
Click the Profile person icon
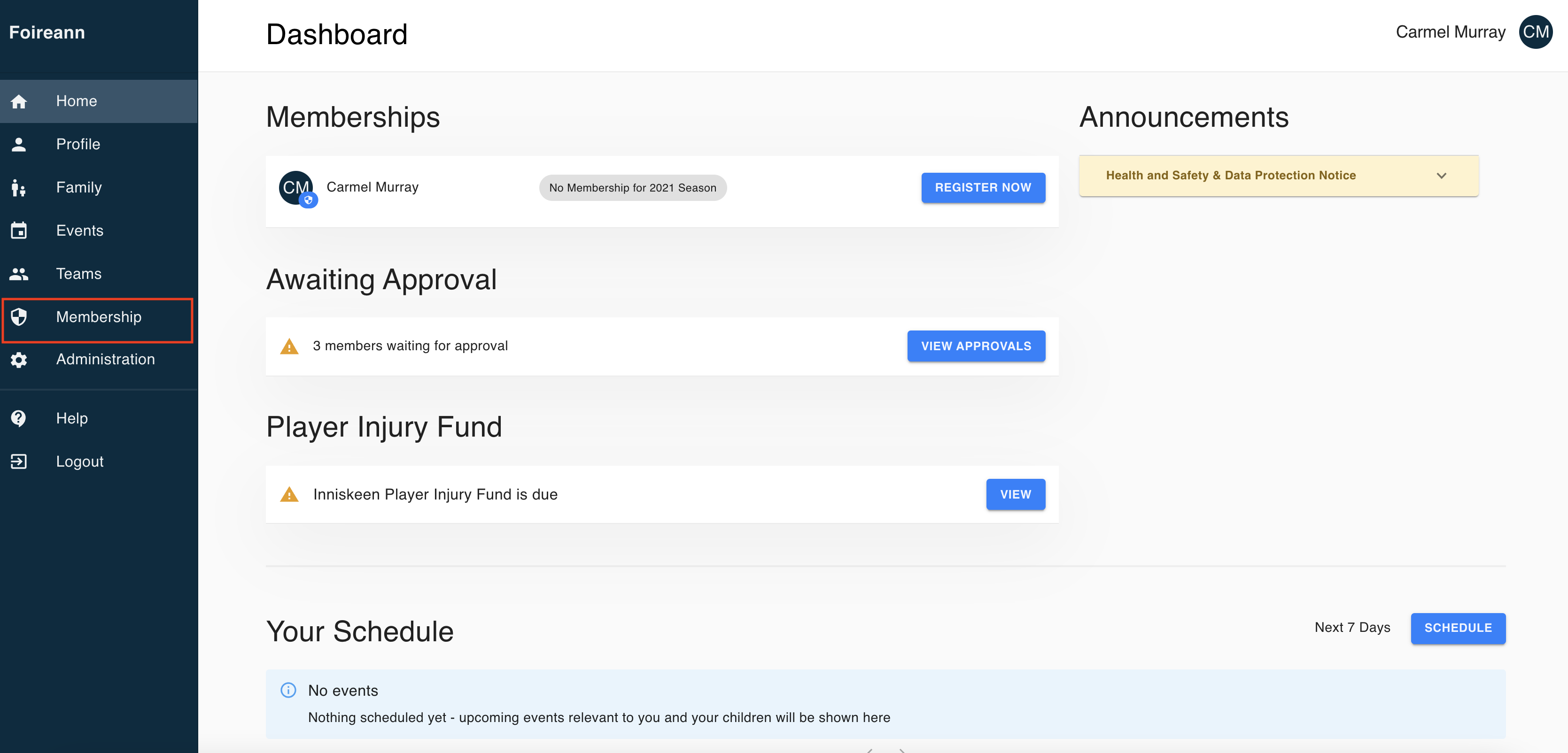point(19,144)
